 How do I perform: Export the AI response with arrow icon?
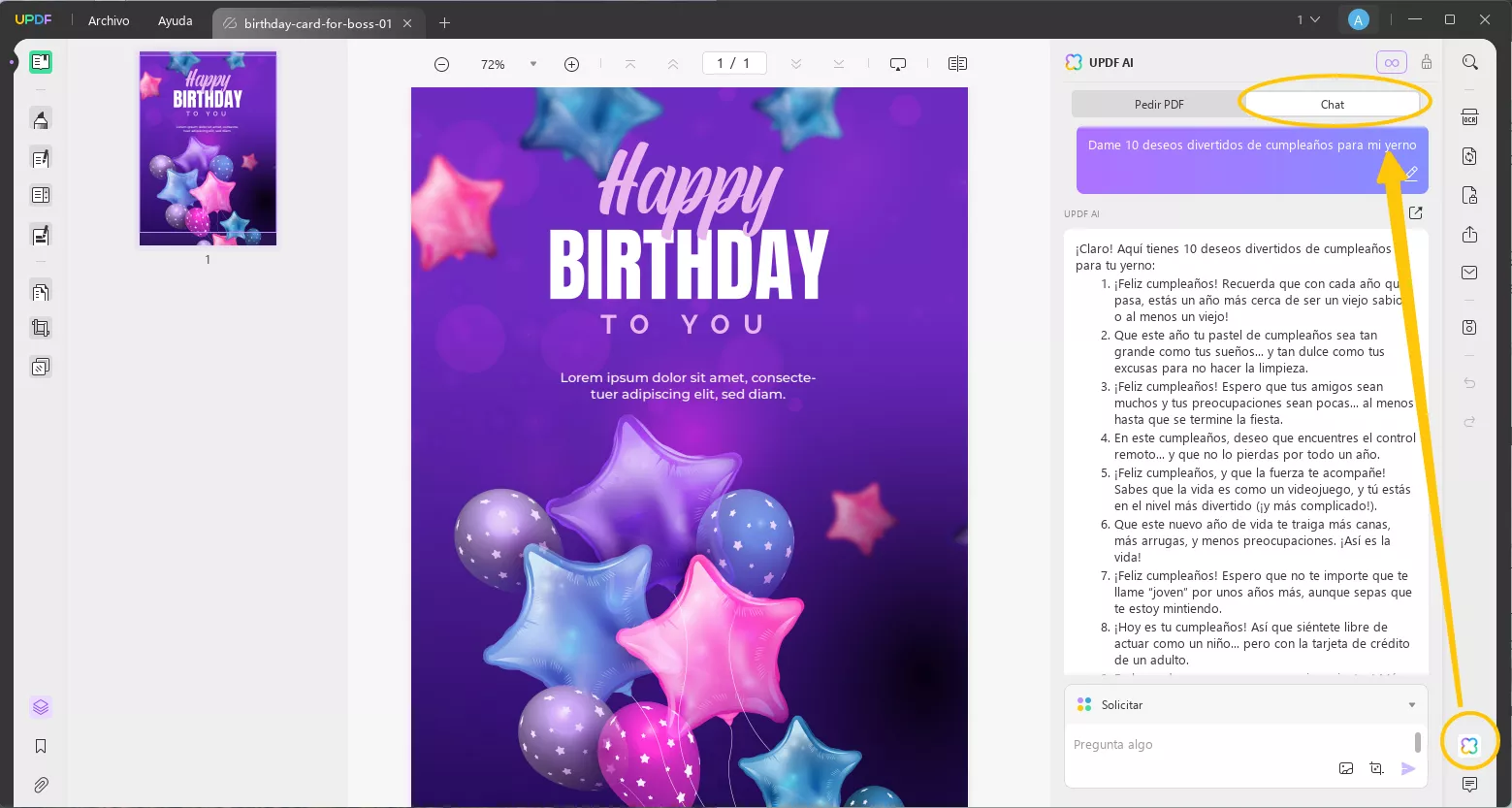click(x=1416, y=213)
